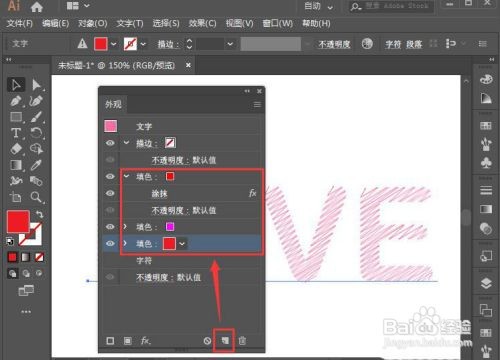500x360 pixels.
Task: Swap fill and stroke colors
Action: (x=39, y=214)
